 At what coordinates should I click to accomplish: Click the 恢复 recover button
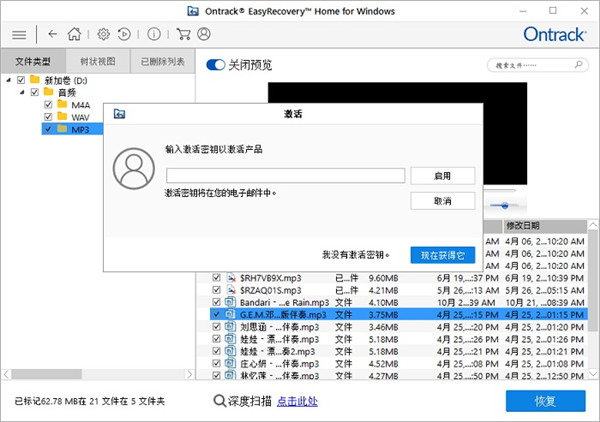pos(545,401)
